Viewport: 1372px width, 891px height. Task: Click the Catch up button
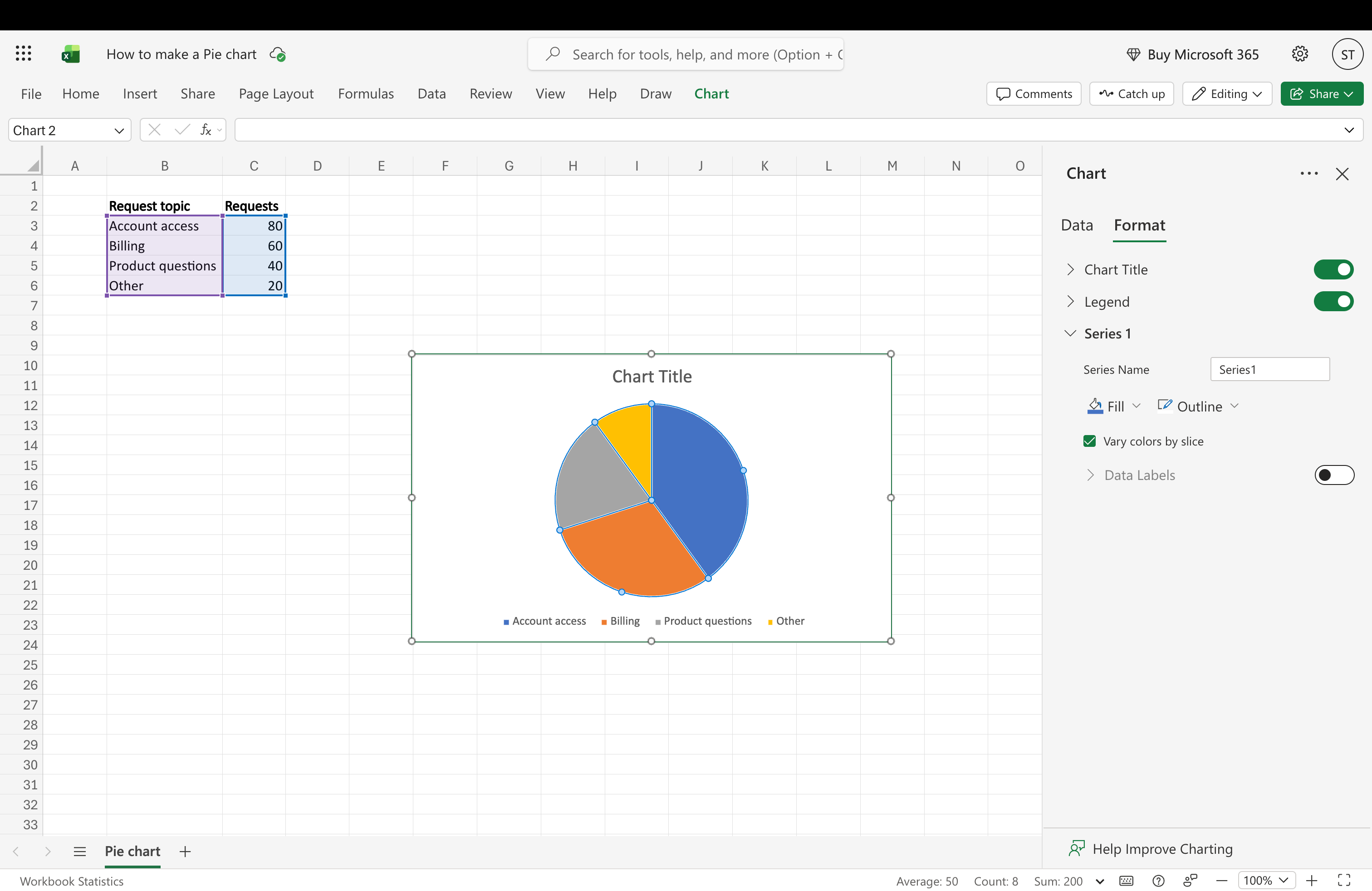point(1131,93)
